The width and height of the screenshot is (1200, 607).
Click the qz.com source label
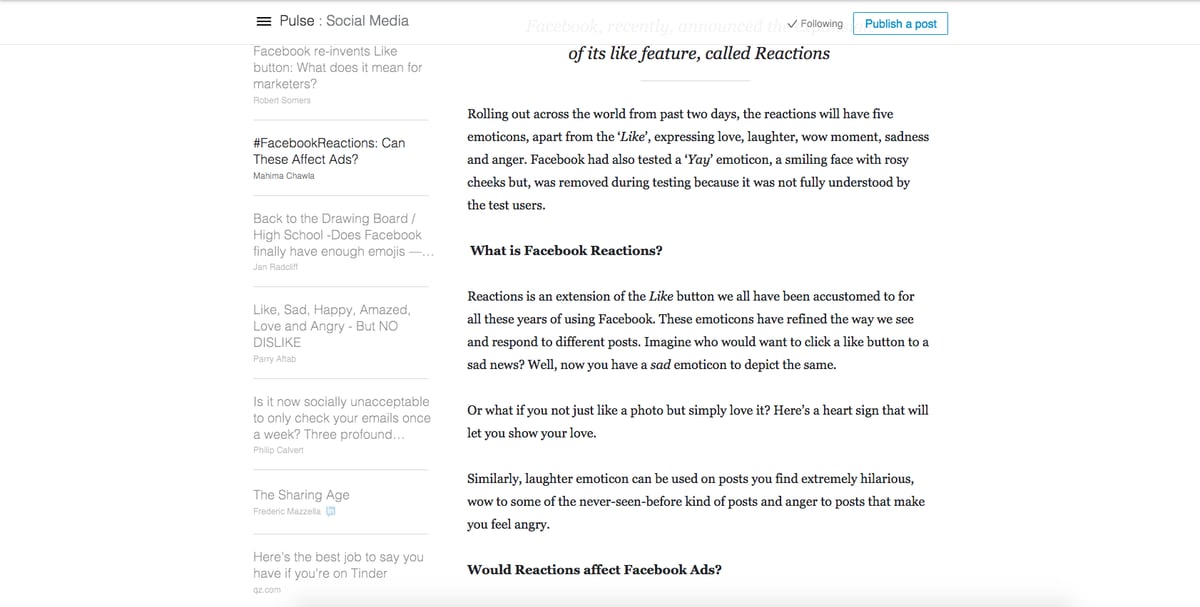coord(267,590)
